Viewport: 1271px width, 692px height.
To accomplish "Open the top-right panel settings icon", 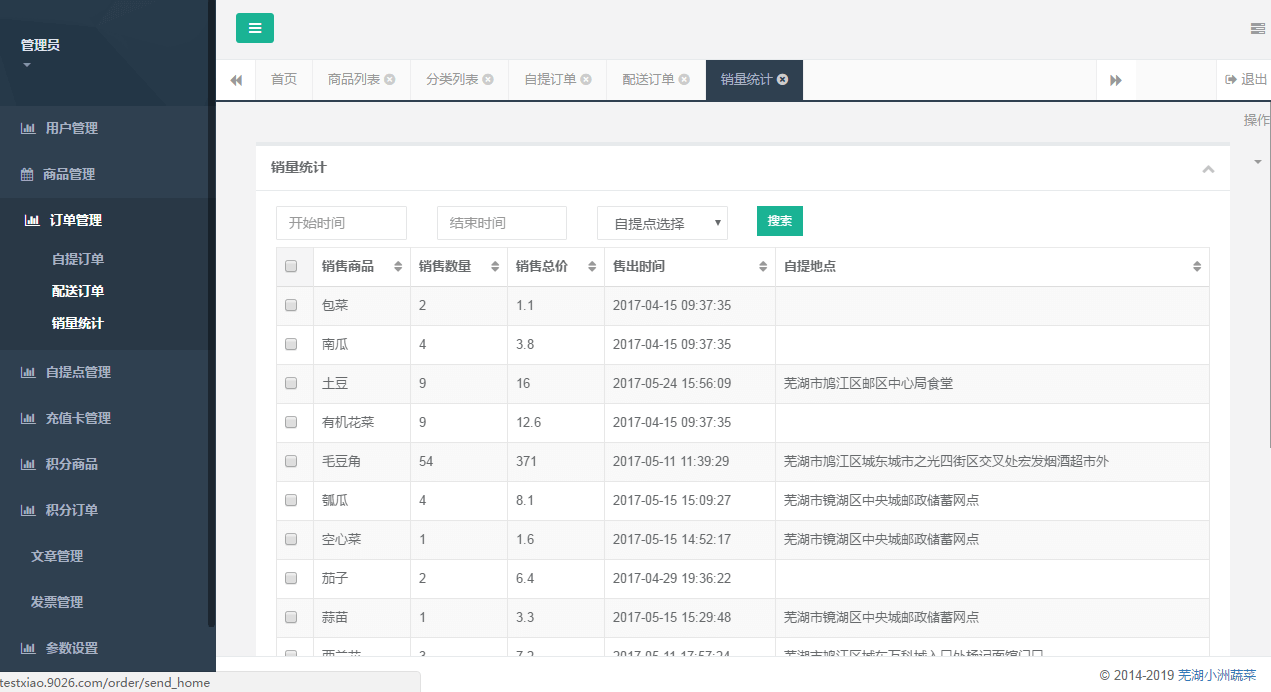I will tap(1257, 28).
